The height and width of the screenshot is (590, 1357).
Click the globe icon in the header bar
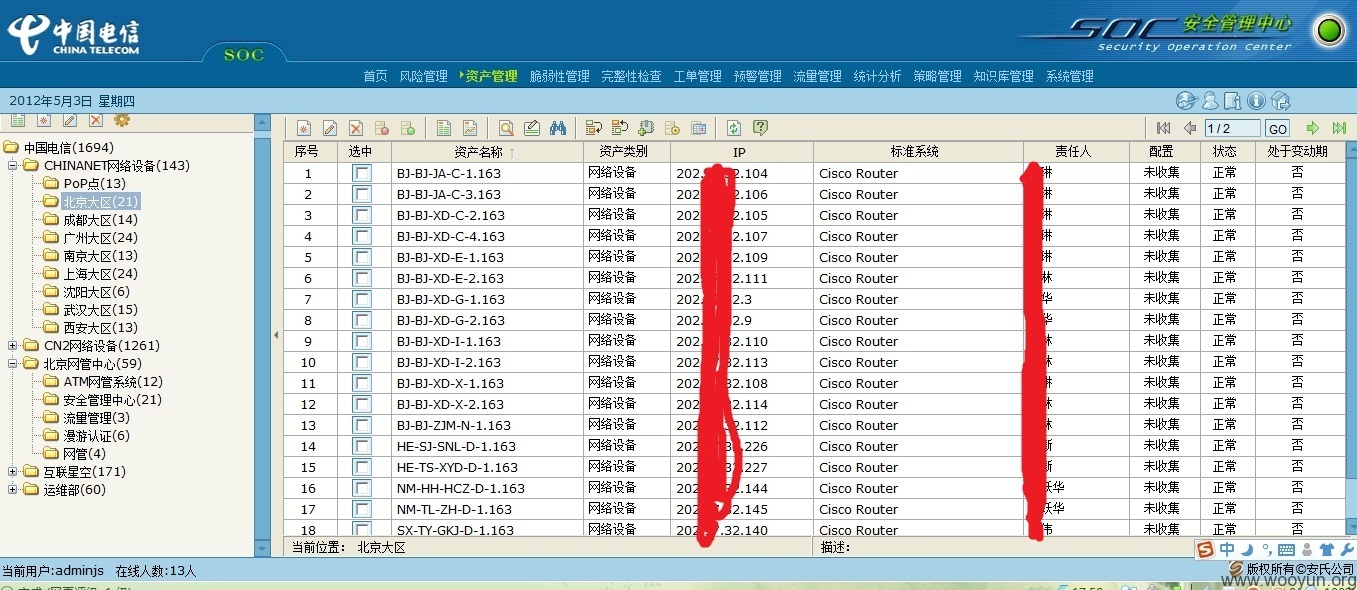(x=1186, y=100)
